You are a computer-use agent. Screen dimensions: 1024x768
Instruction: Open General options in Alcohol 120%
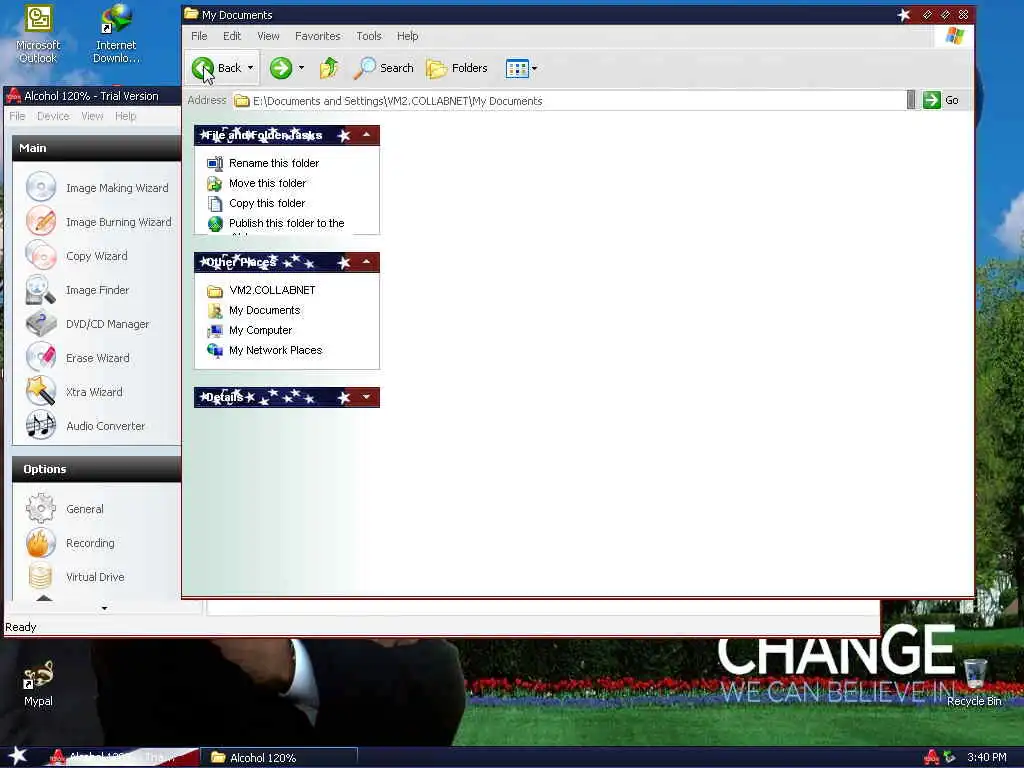coord(65,509)
